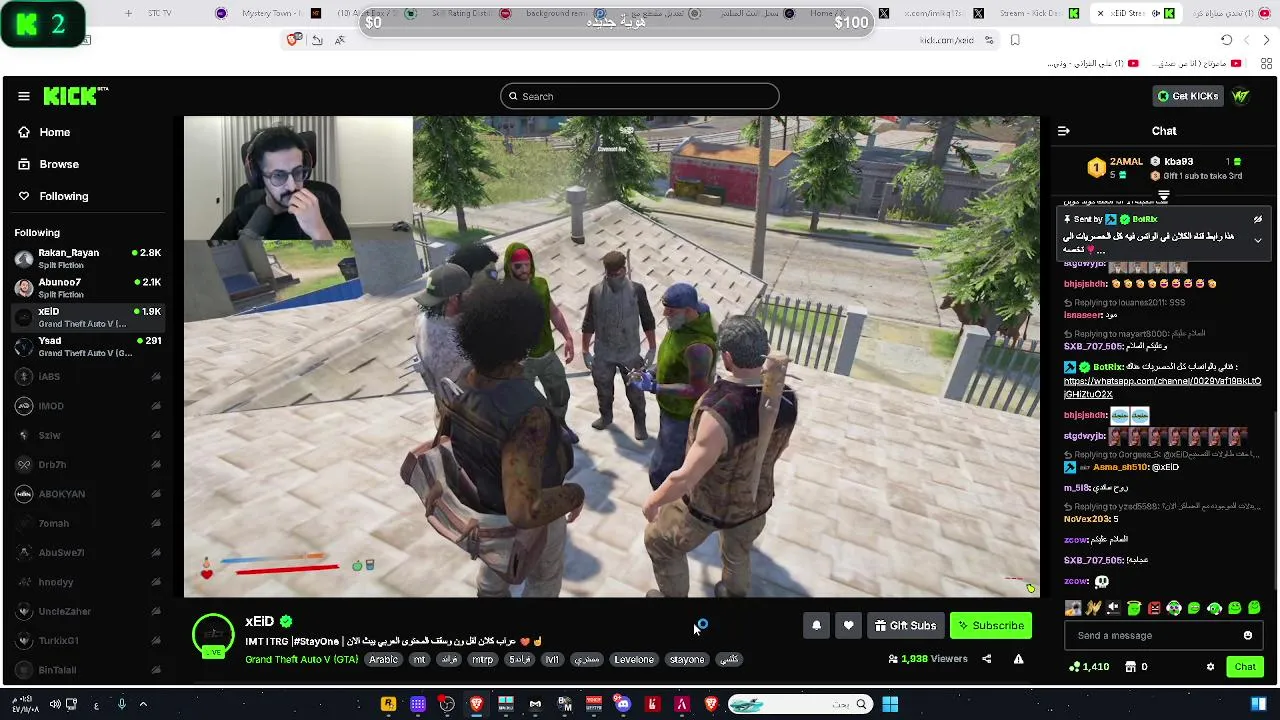1280x720 pixels.
Task: Select the mtrp tag
Action: pos(482,660)
